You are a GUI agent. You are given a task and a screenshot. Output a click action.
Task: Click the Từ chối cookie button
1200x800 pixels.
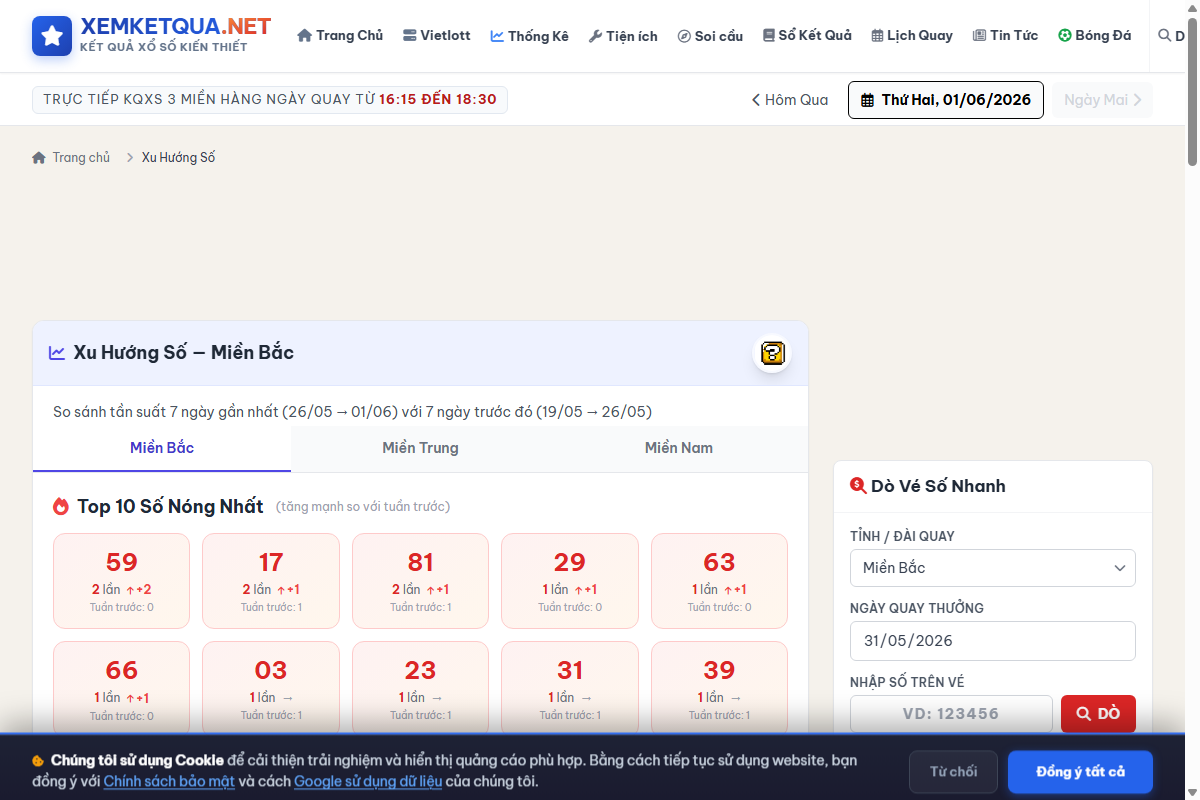953,772
